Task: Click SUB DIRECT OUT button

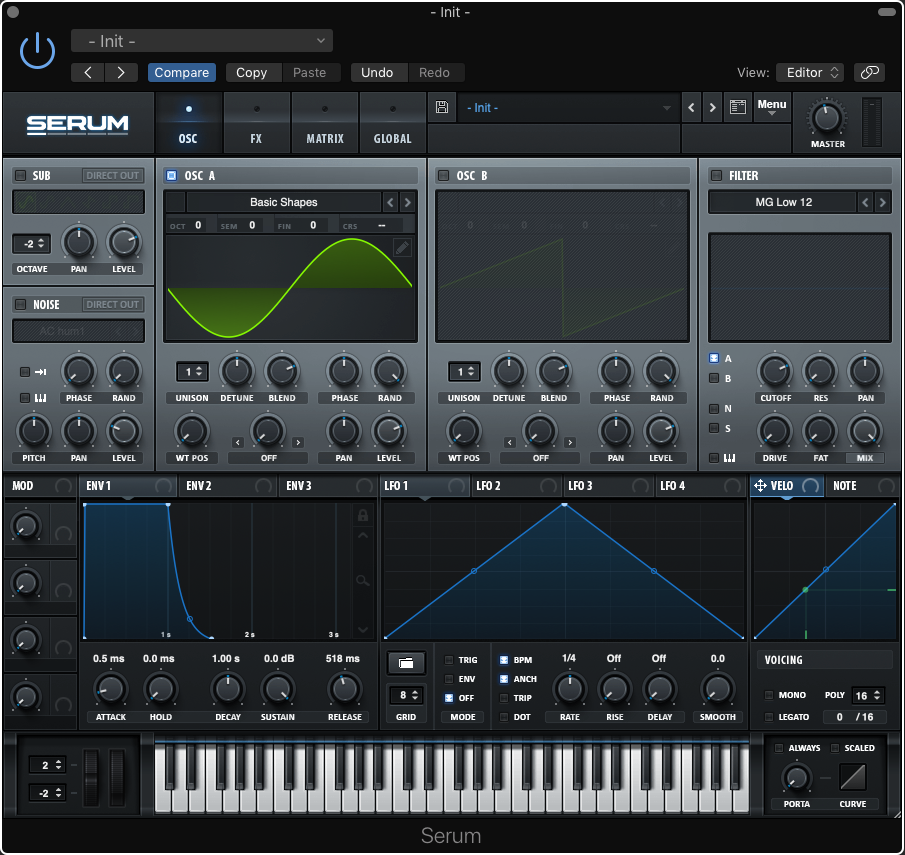Action: click(113, 176)
